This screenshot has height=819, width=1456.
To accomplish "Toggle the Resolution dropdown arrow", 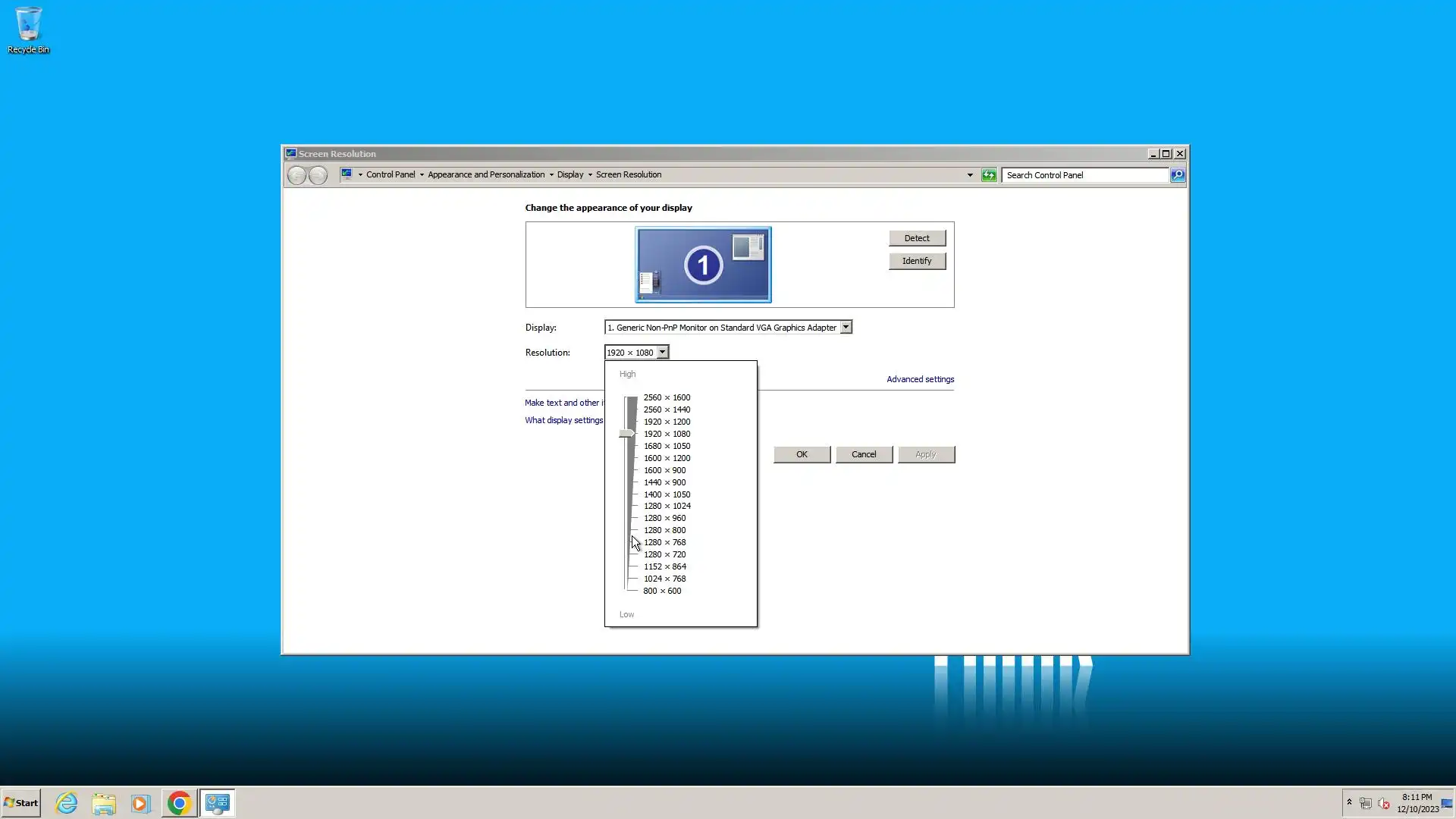I will pyautogui.click(x=662, y=353).
